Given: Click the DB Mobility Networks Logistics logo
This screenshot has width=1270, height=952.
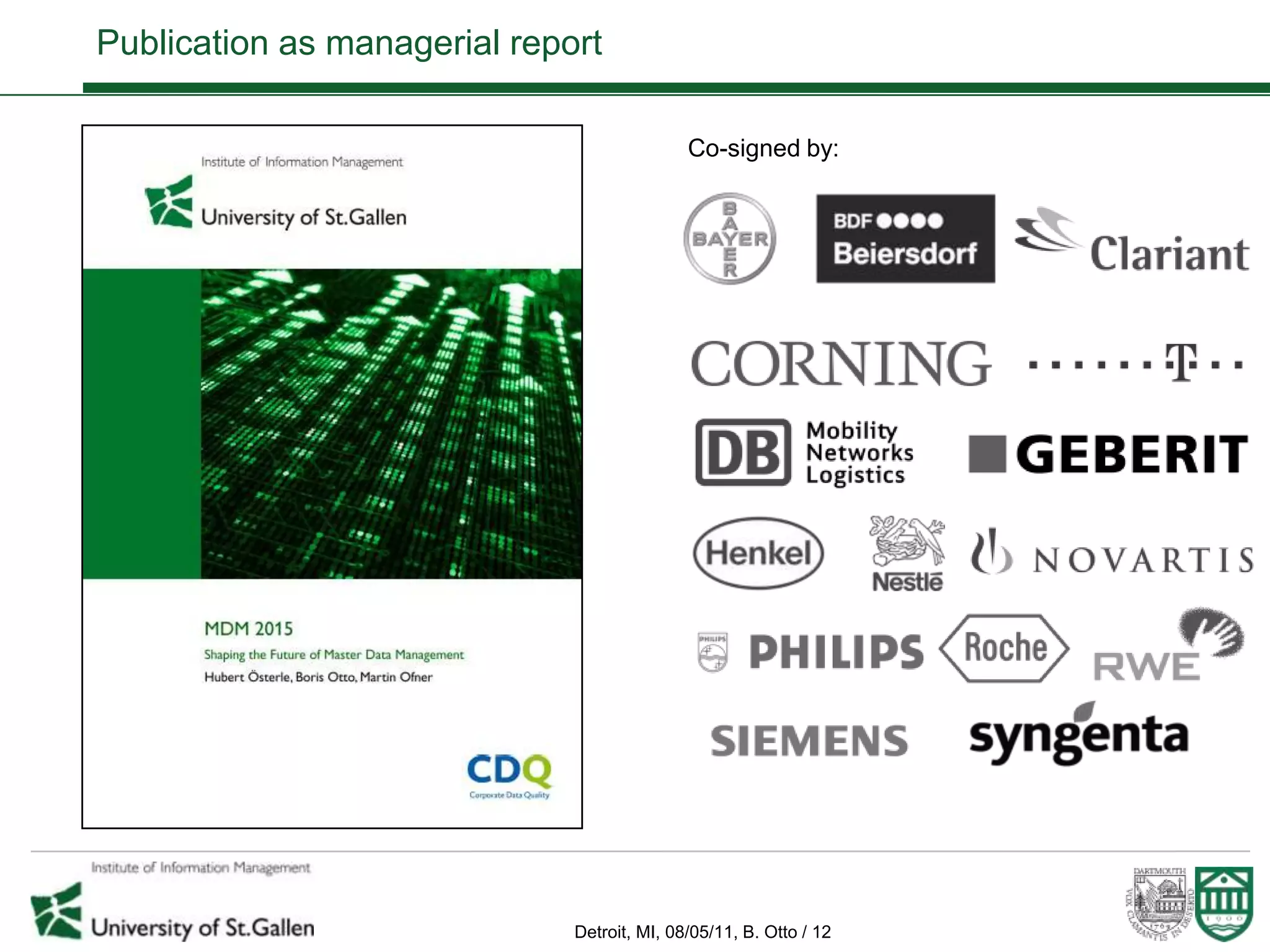Looking at the screenshot, I should point(804,453).
